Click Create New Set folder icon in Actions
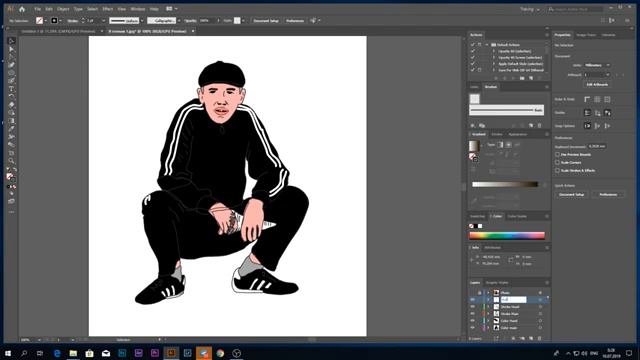This screenshot has height=360, width=640. click(x=522, y=78)
